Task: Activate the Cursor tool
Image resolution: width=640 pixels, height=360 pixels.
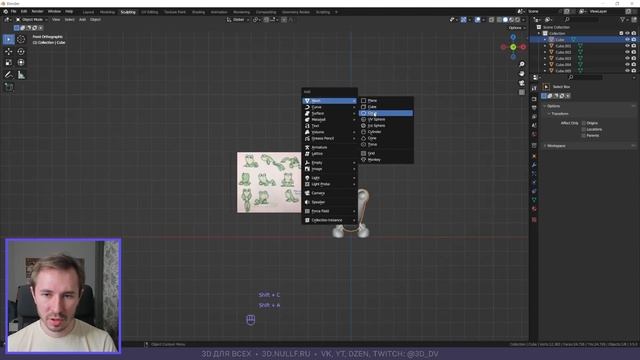Action: [21, 39]
